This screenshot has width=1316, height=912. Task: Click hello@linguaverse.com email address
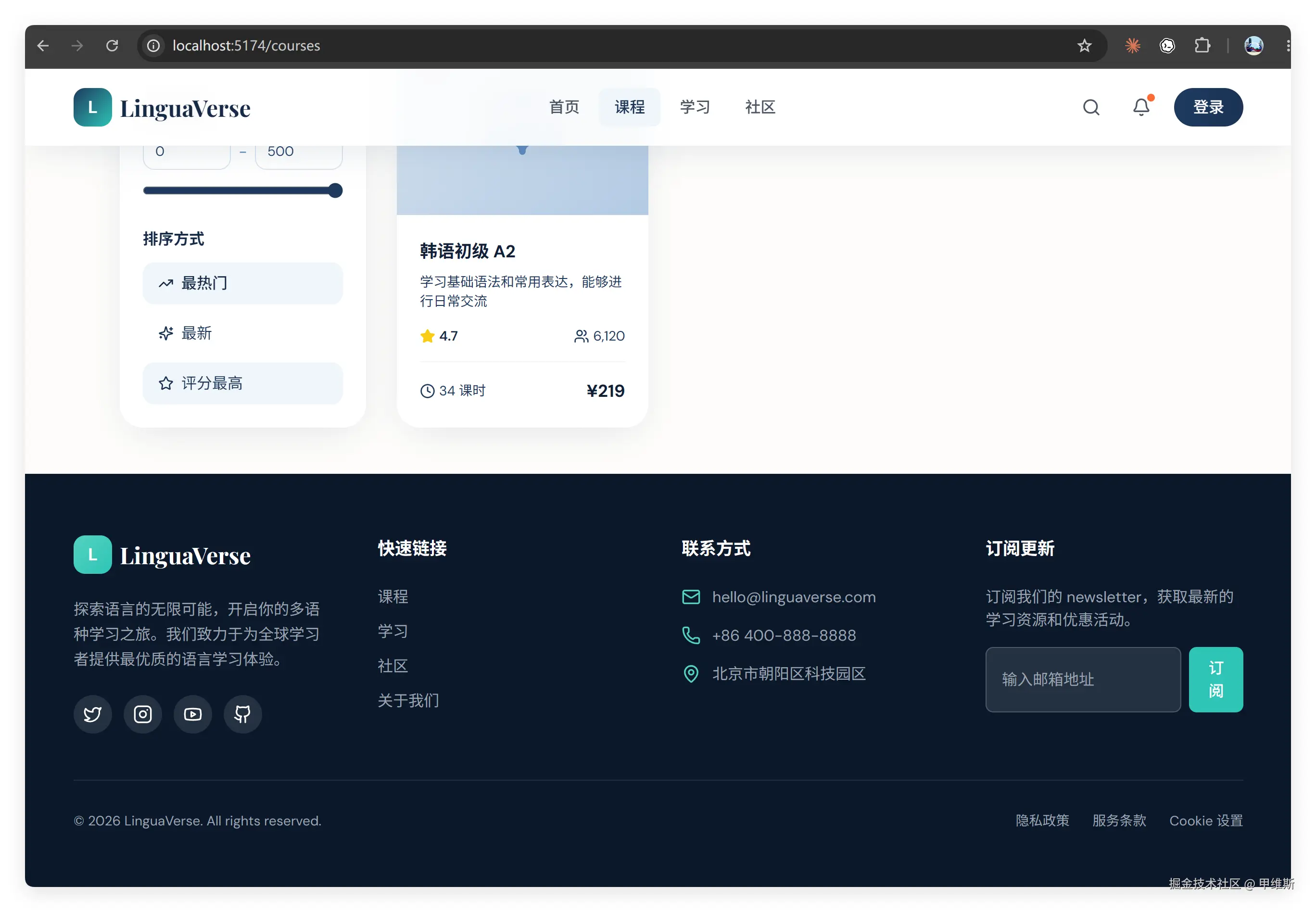(794, 597)
